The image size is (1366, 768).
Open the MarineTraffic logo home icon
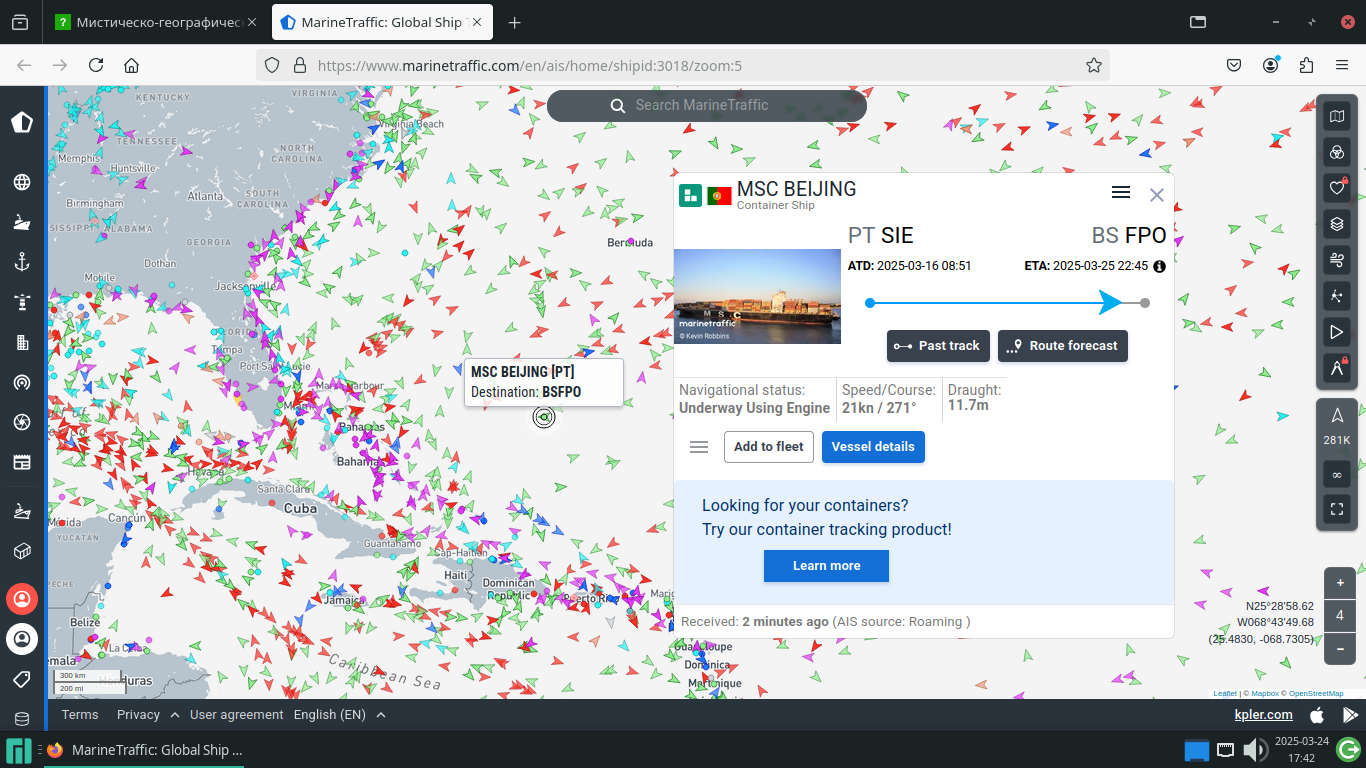click(22, 122)
